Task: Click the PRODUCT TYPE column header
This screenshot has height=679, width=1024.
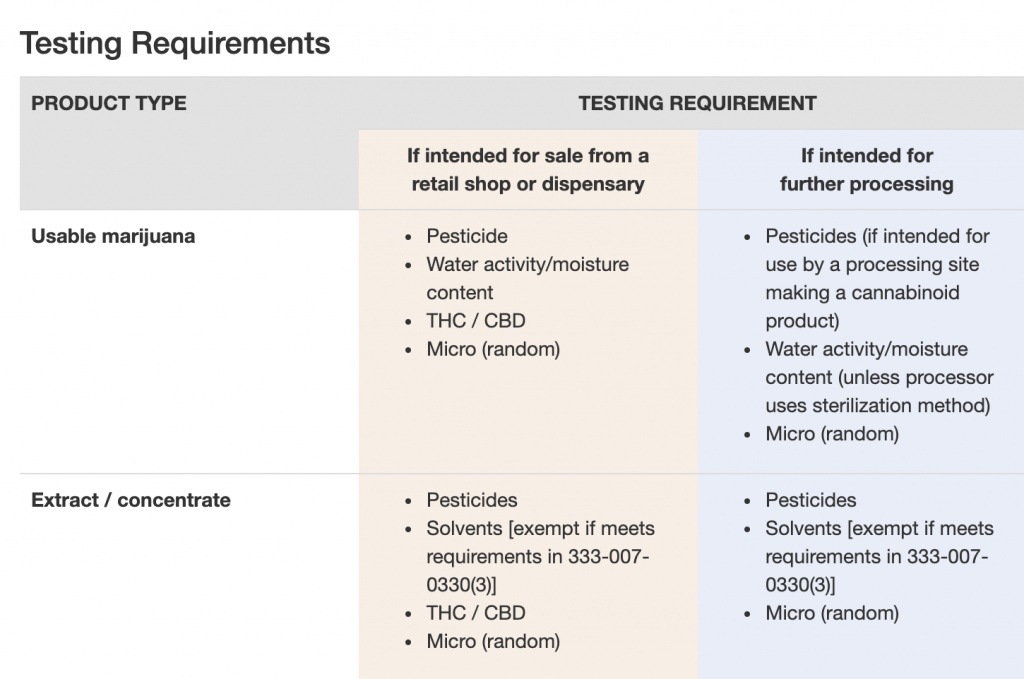Action: tap(109, 103)
